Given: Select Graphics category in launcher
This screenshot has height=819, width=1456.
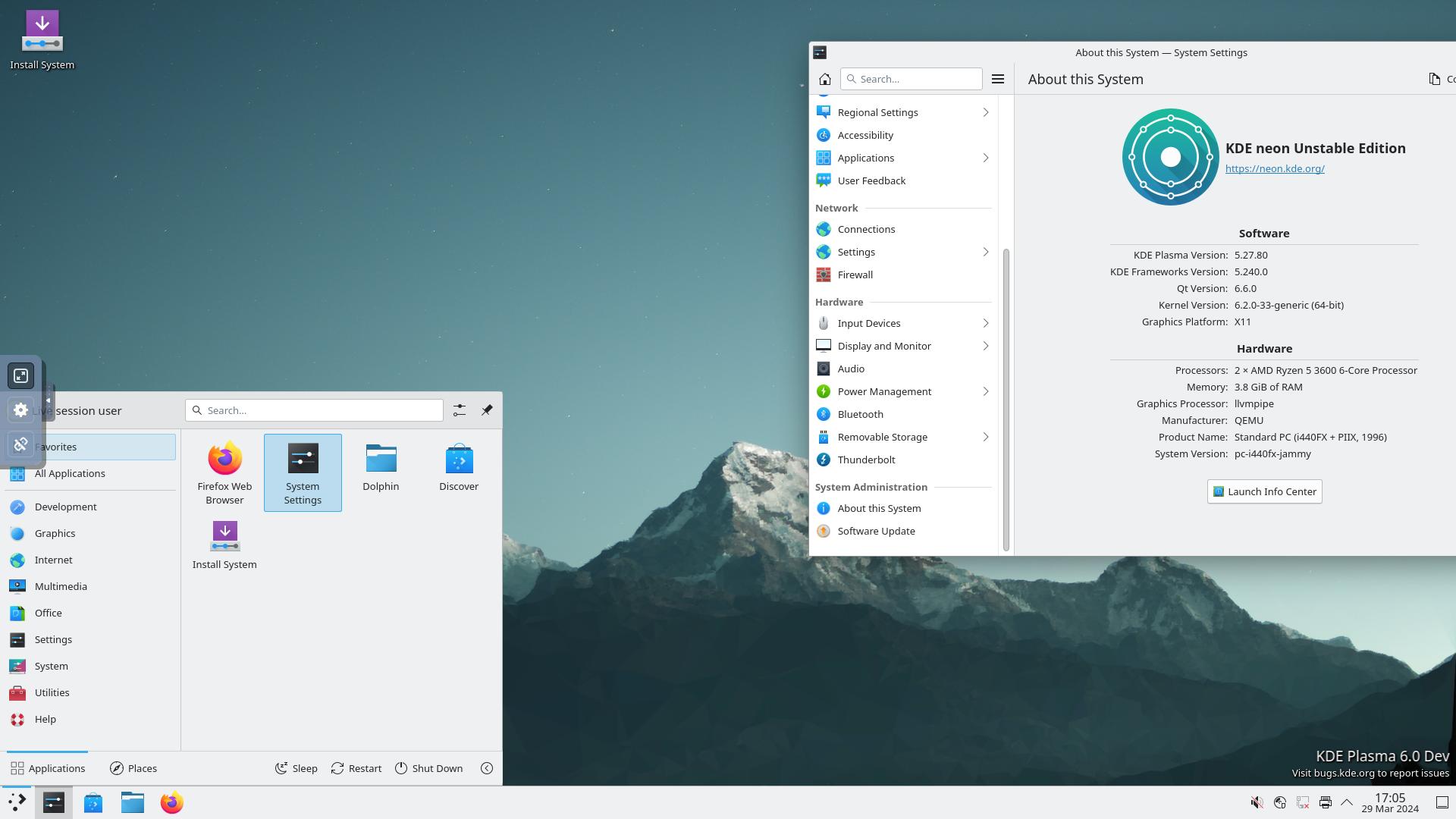Looking at the screenshot, I should click(91, 533).
